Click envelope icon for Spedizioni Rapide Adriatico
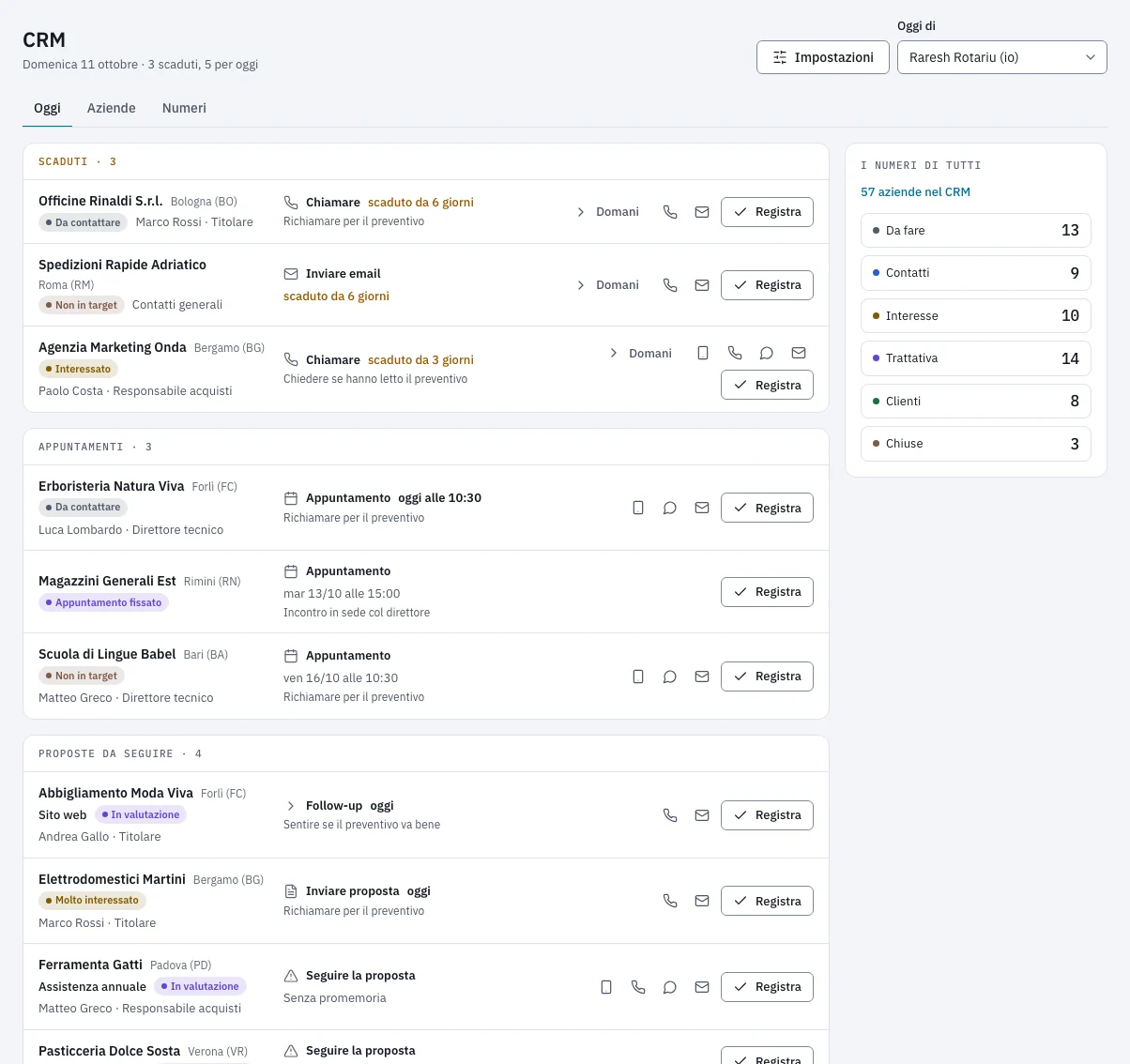The width and height of the screenshot is (1130, 1064). coord(702,285)
